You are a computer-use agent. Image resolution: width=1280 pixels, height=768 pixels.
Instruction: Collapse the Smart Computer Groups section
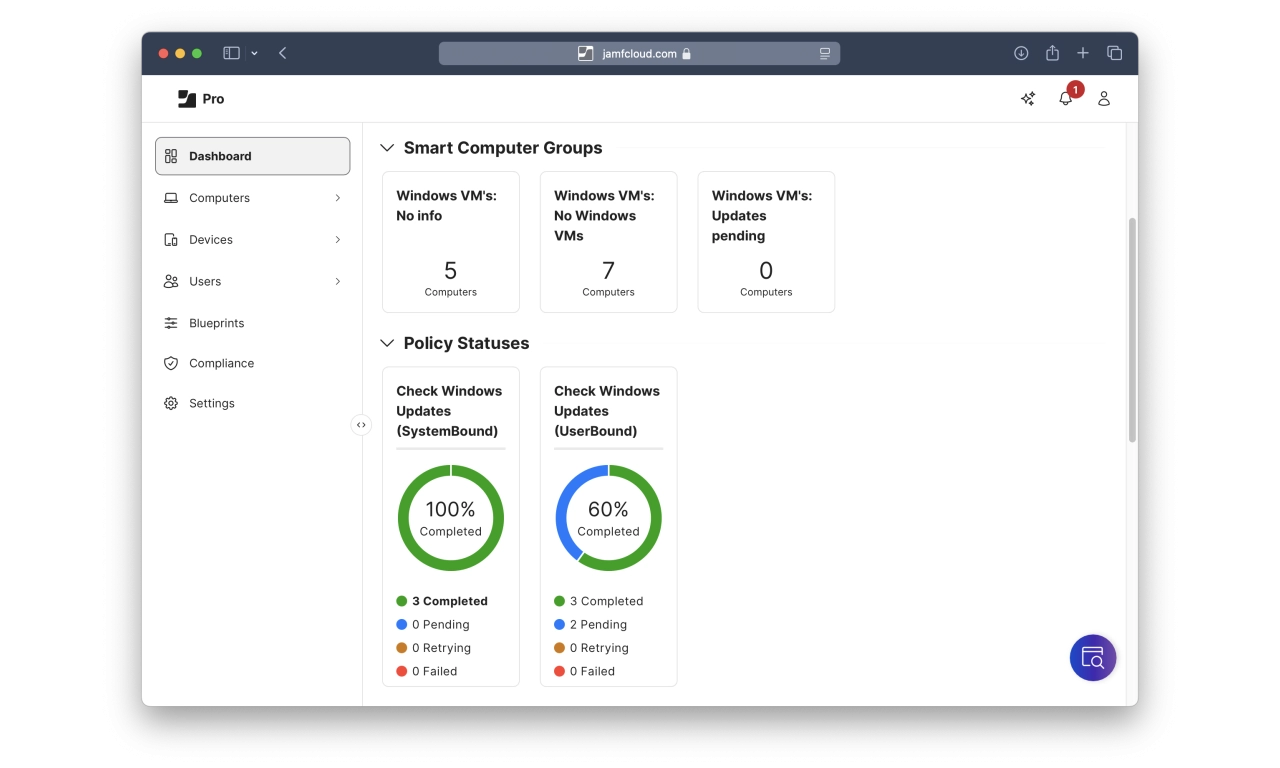coord(387,148)
